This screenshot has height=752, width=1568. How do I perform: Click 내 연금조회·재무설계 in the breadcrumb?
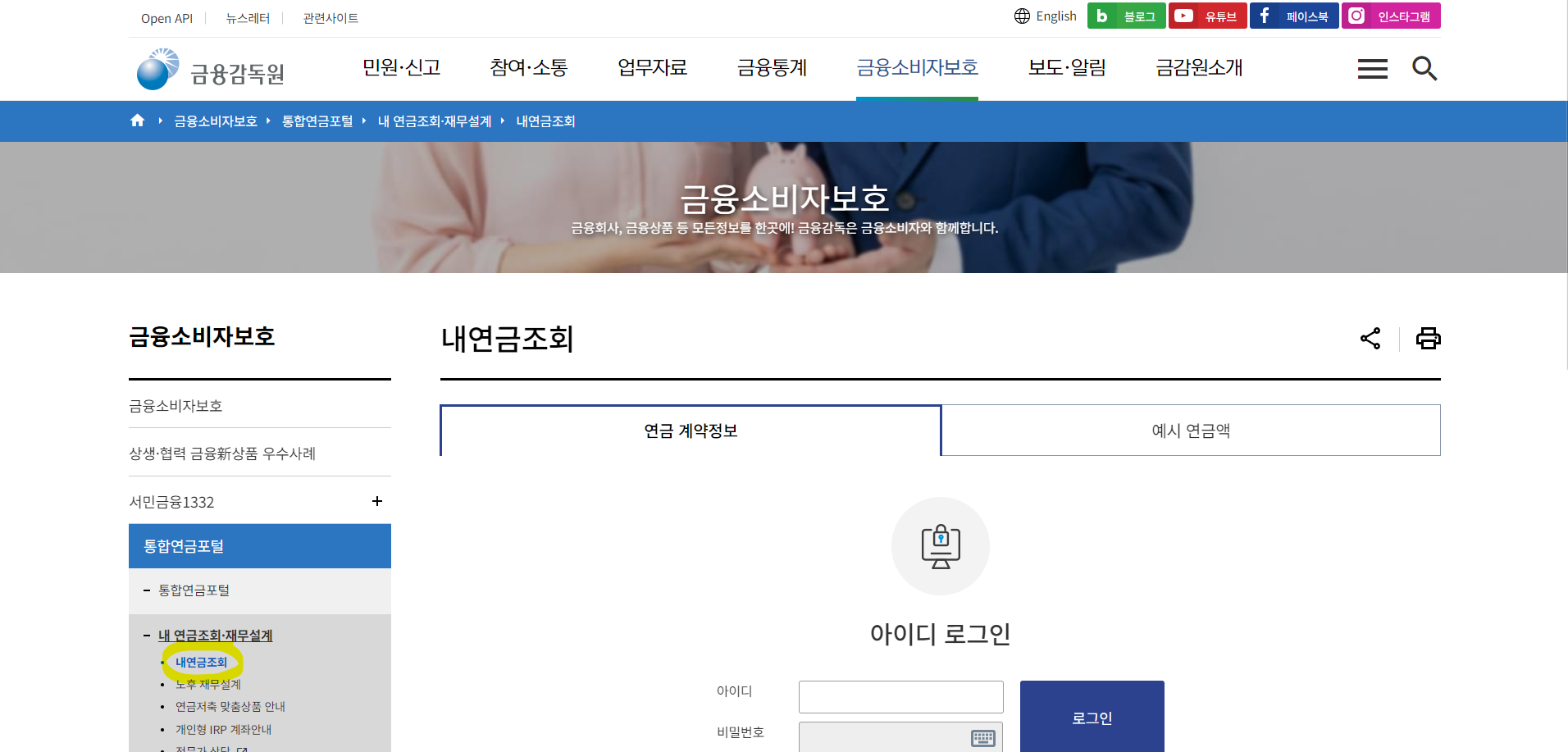[x=435, y=121]
